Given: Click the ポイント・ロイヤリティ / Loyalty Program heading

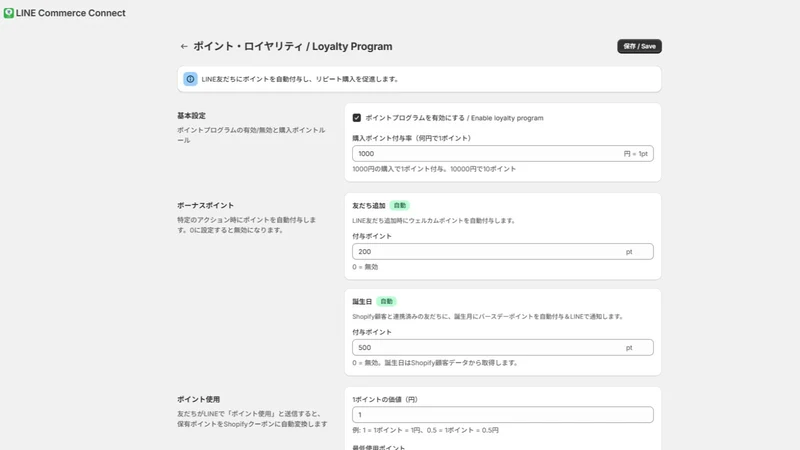Looking at the screenshot, I should coord(293,46).
